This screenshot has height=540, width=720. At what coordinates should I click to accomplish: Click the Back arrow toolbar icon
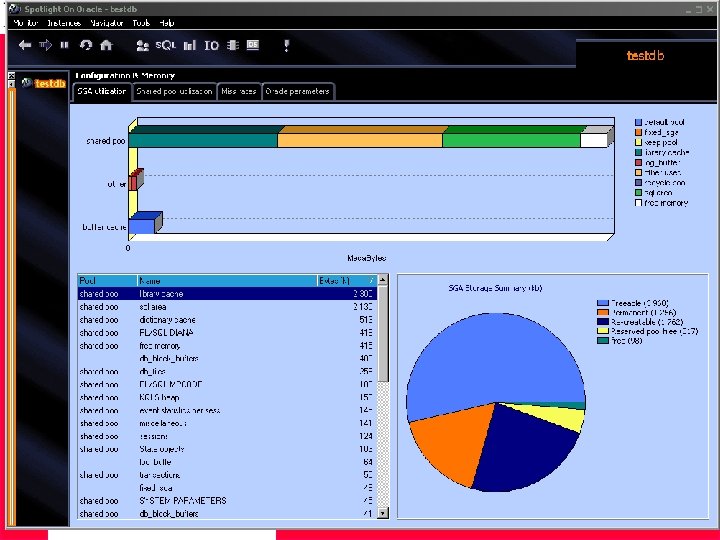[x=25, y=45]
